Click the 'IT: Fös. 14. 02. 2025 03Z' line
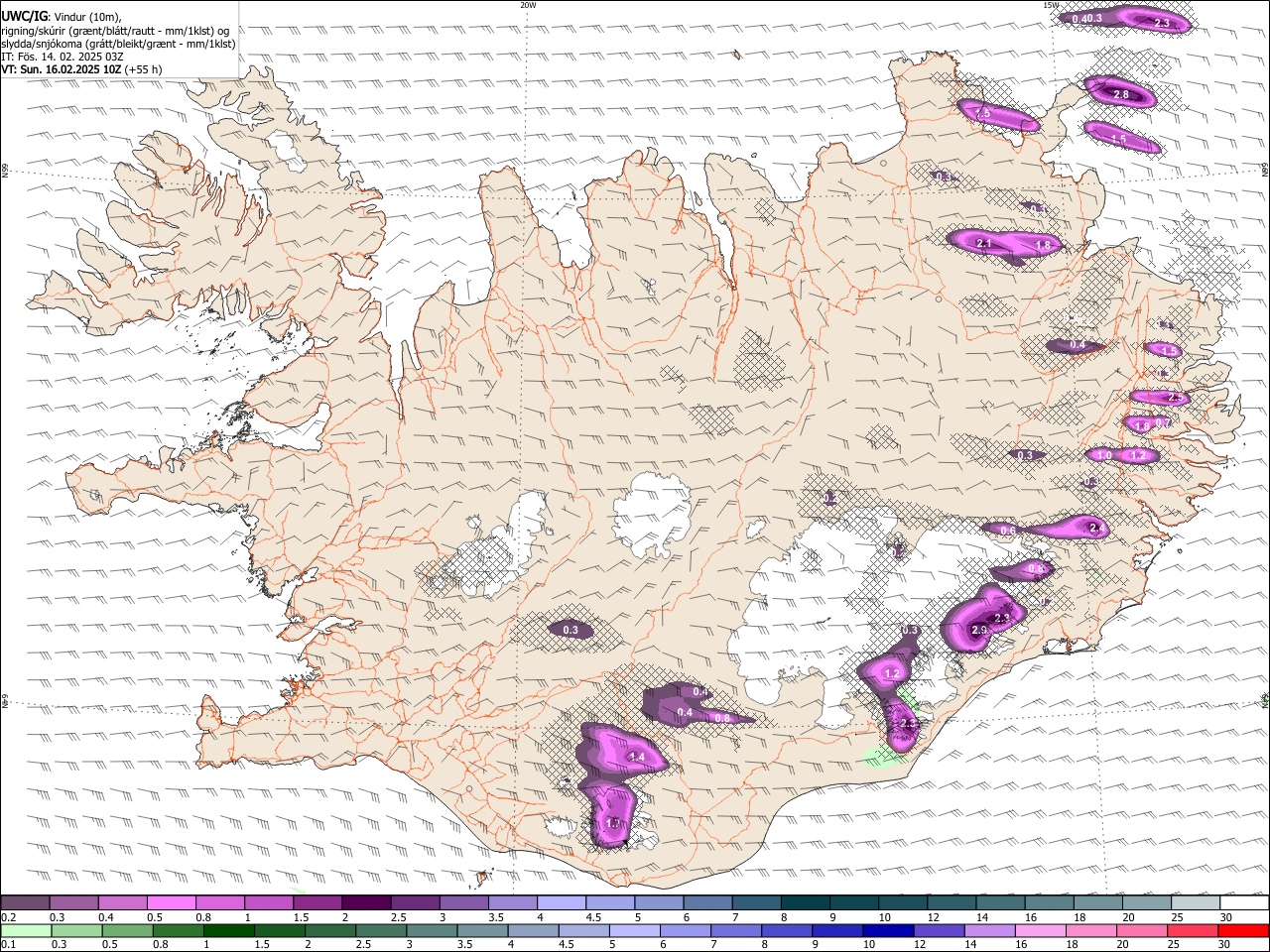The width and height of the screenshot is (1270, 952). point(62,57)
